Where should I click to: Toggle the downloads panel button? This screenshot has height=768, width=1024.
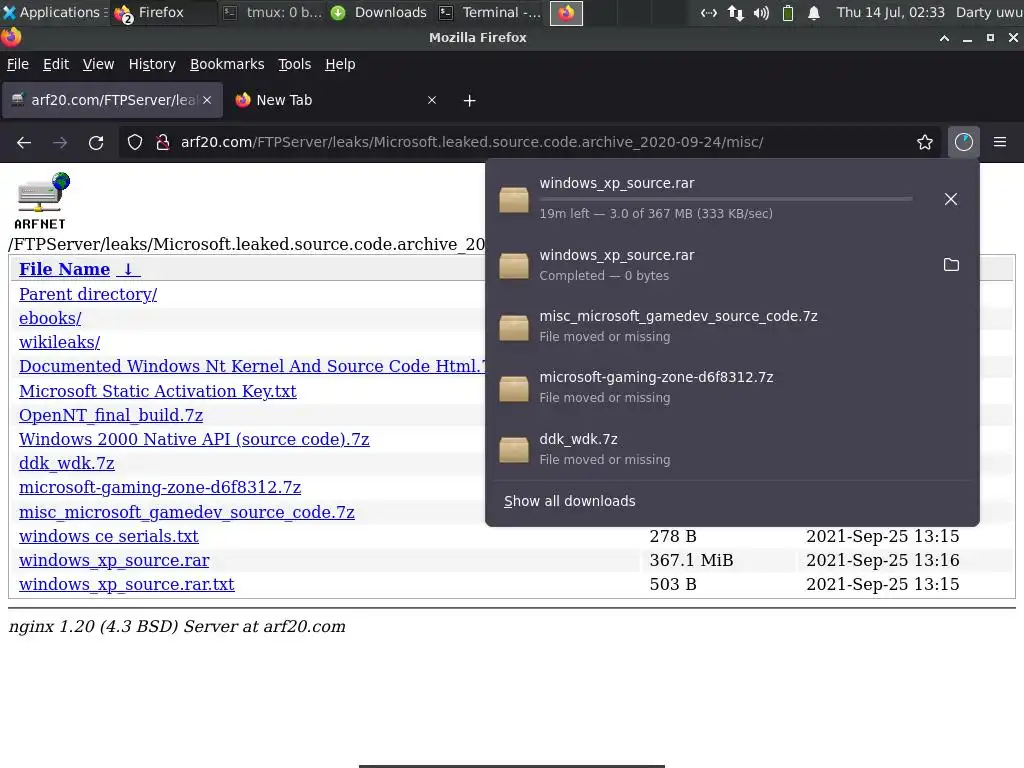click(x=964, y=142)
